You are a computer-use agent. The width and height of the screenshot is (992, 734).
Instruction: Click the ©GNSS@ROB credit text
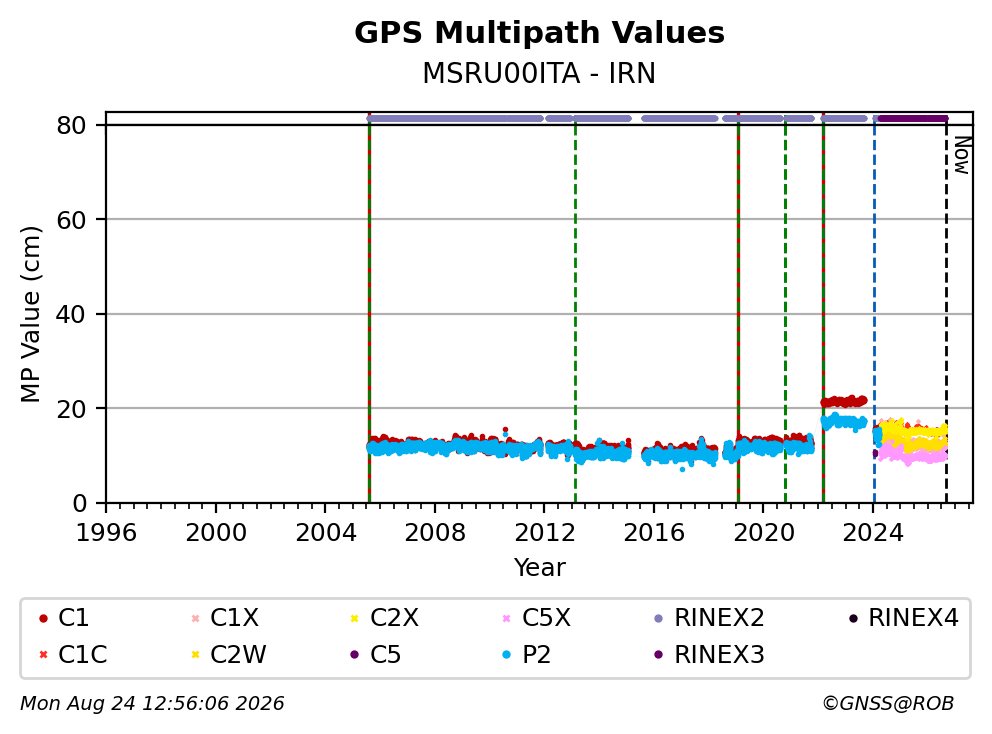[888, 703]
